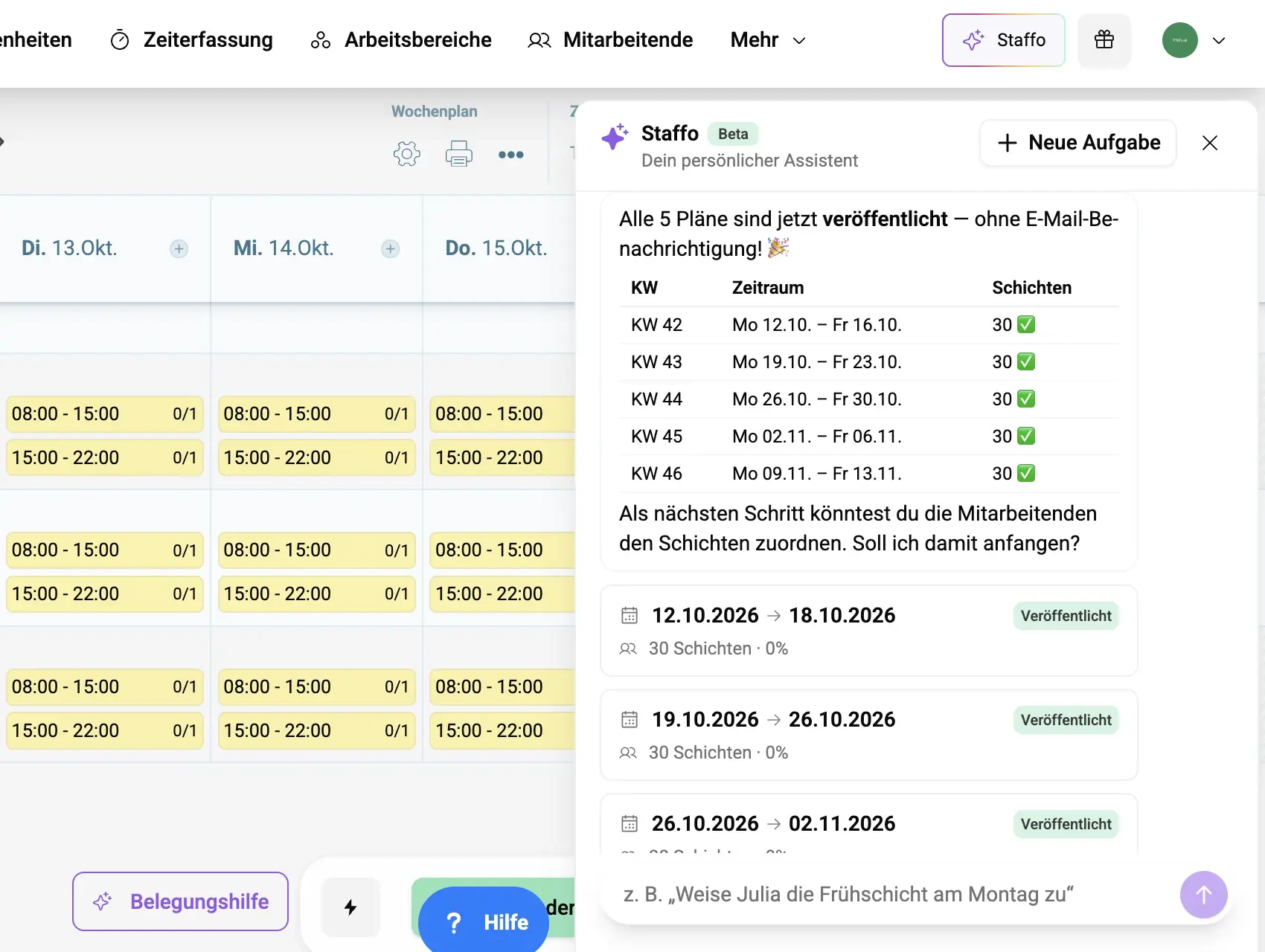Open the plan card 12.10.2026 → 18.10.2026
This screenshot has width=1265, height=952.
[x=869, y=631]
